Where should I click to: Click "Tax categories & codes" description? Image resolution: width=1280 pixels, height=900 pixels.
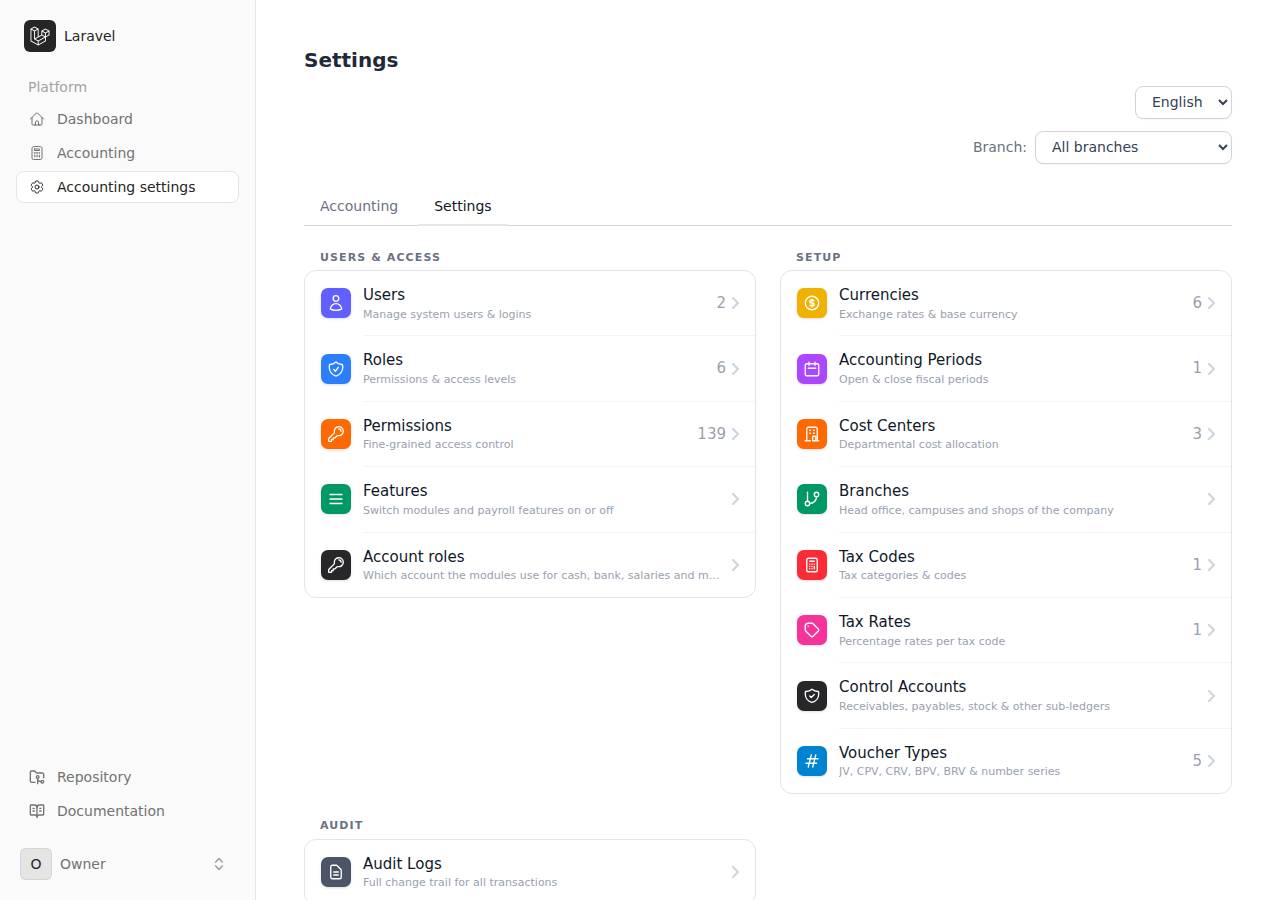tap(902, 576)
